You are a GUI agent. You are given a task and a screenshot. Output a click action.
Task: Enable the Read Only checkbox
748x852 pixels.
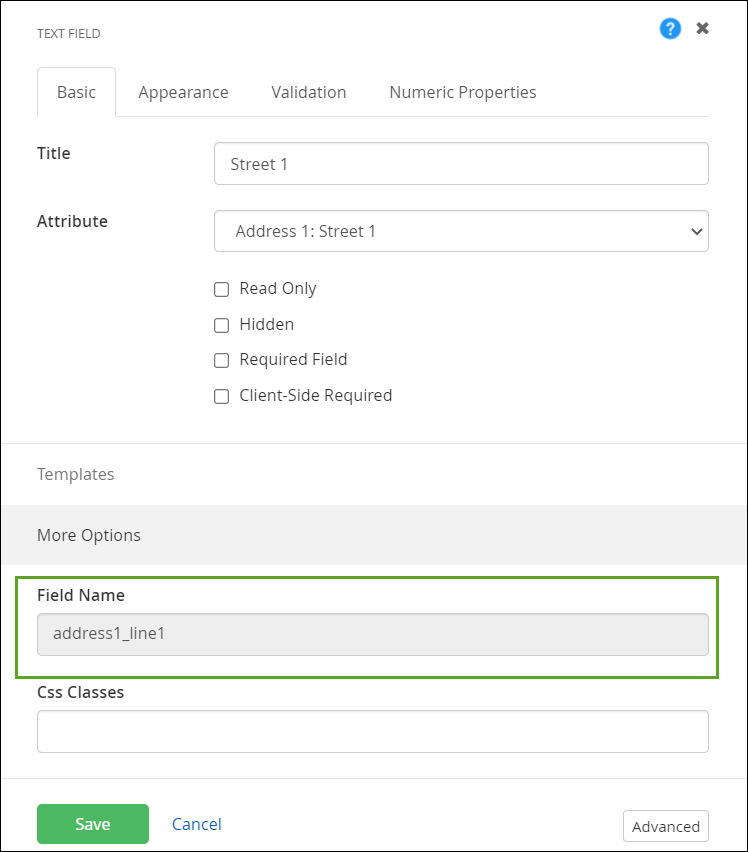(222, 289)
